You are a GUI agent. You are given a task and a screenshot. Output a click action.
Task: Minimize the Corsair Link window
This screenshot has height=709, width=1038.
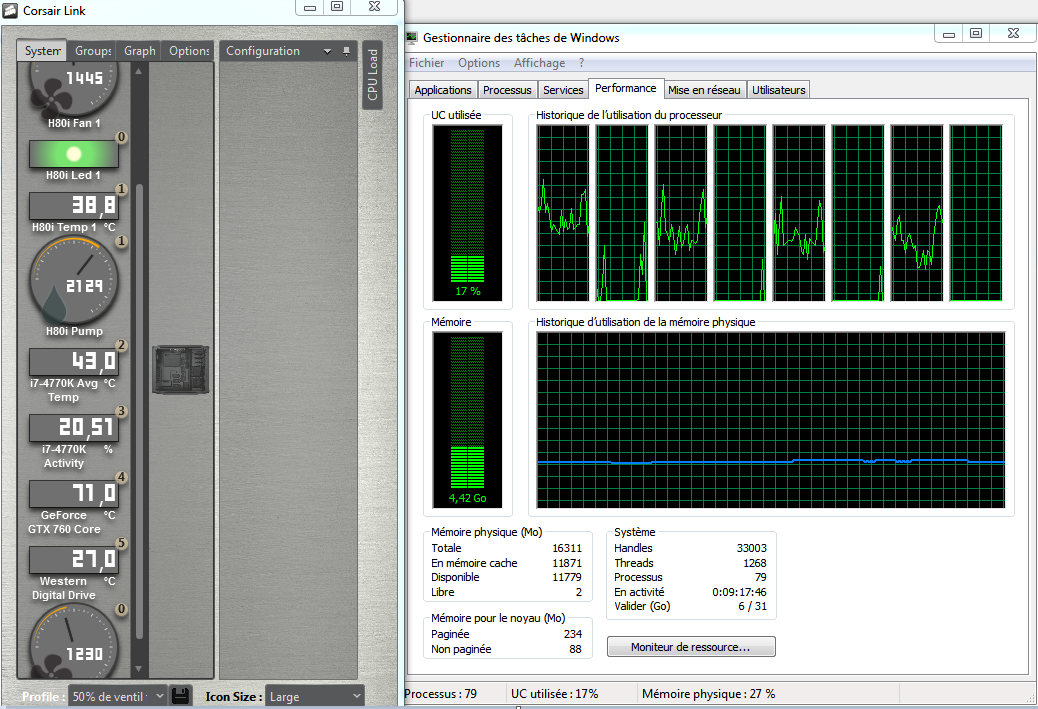(310, 7)
